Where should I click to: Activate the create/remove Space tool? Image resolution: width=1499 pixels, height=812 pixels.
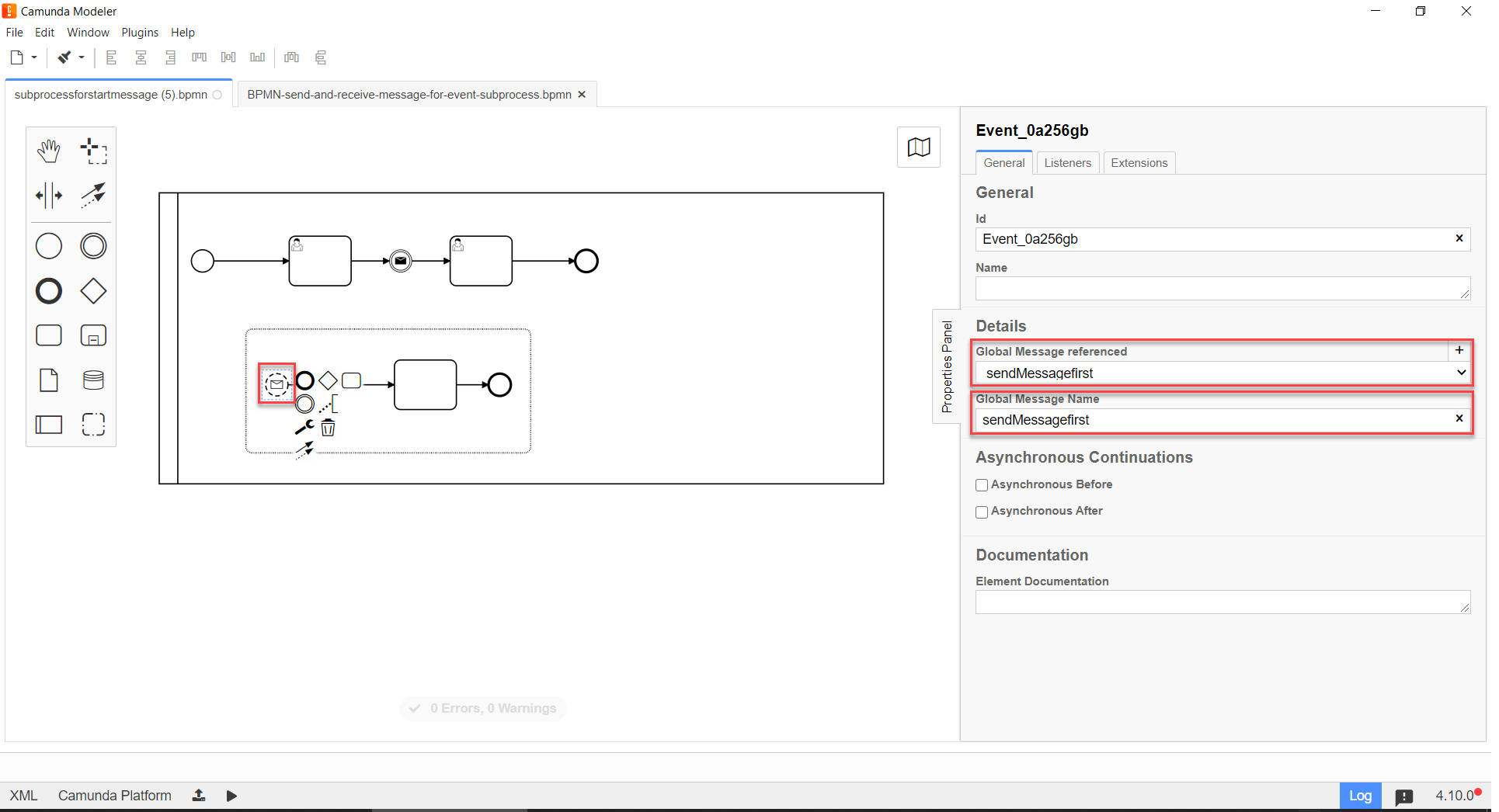pos(49,195)
